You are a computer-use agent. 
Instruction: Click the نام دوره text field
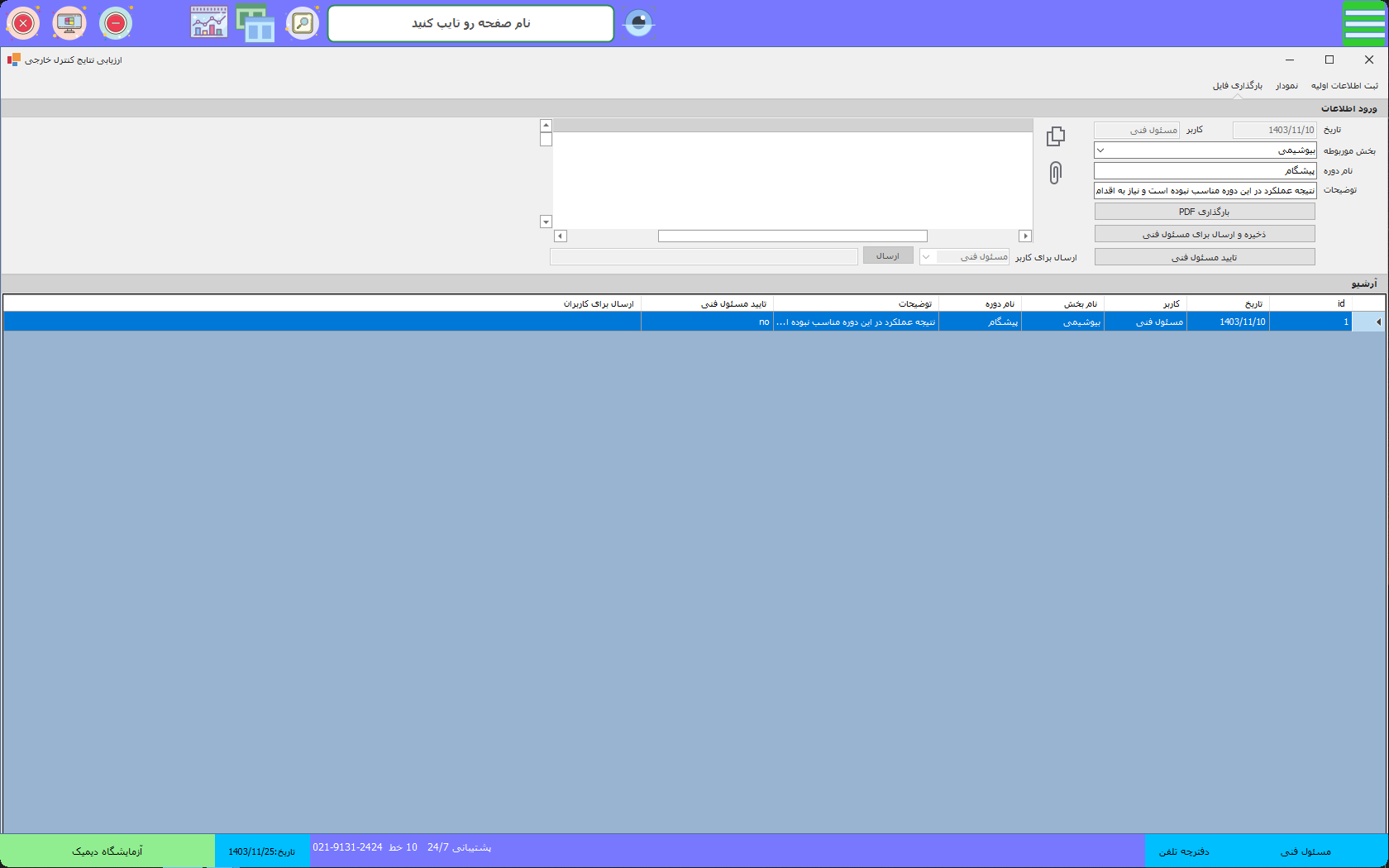pyautogui.click(x=1205, y=170)
